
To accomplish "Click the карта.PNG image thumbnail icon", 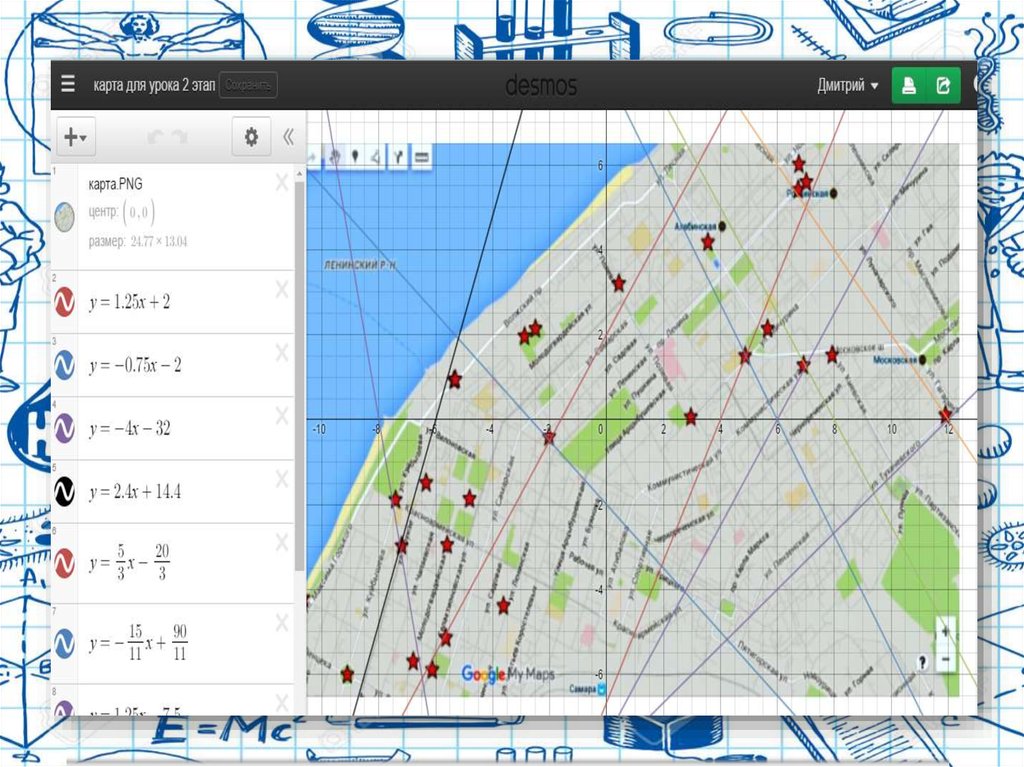I will (65, 217).
